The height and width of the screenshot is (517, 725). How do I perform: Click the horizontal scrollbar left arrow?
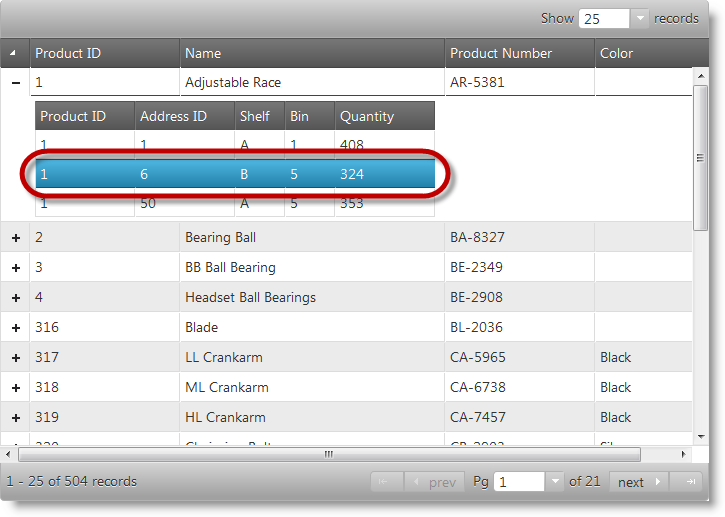pos(10,454)
